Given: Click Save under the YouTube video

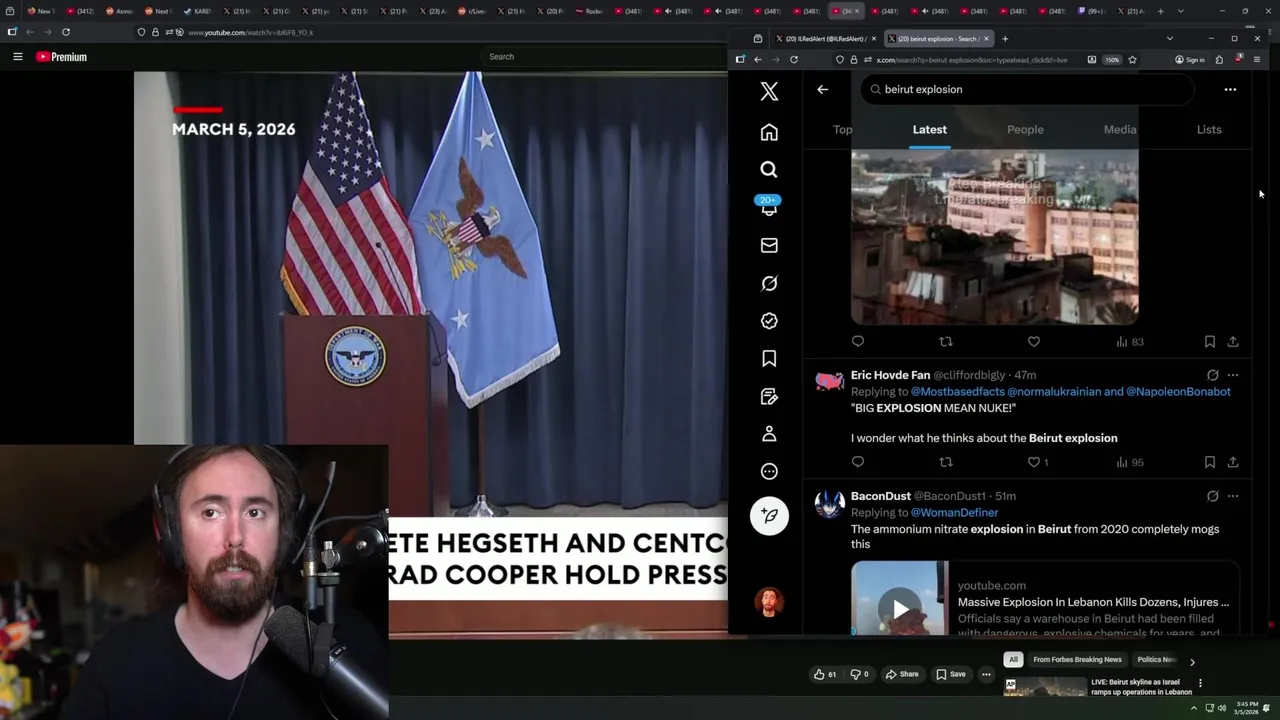Looking at the screenshot, I should 951,674.
